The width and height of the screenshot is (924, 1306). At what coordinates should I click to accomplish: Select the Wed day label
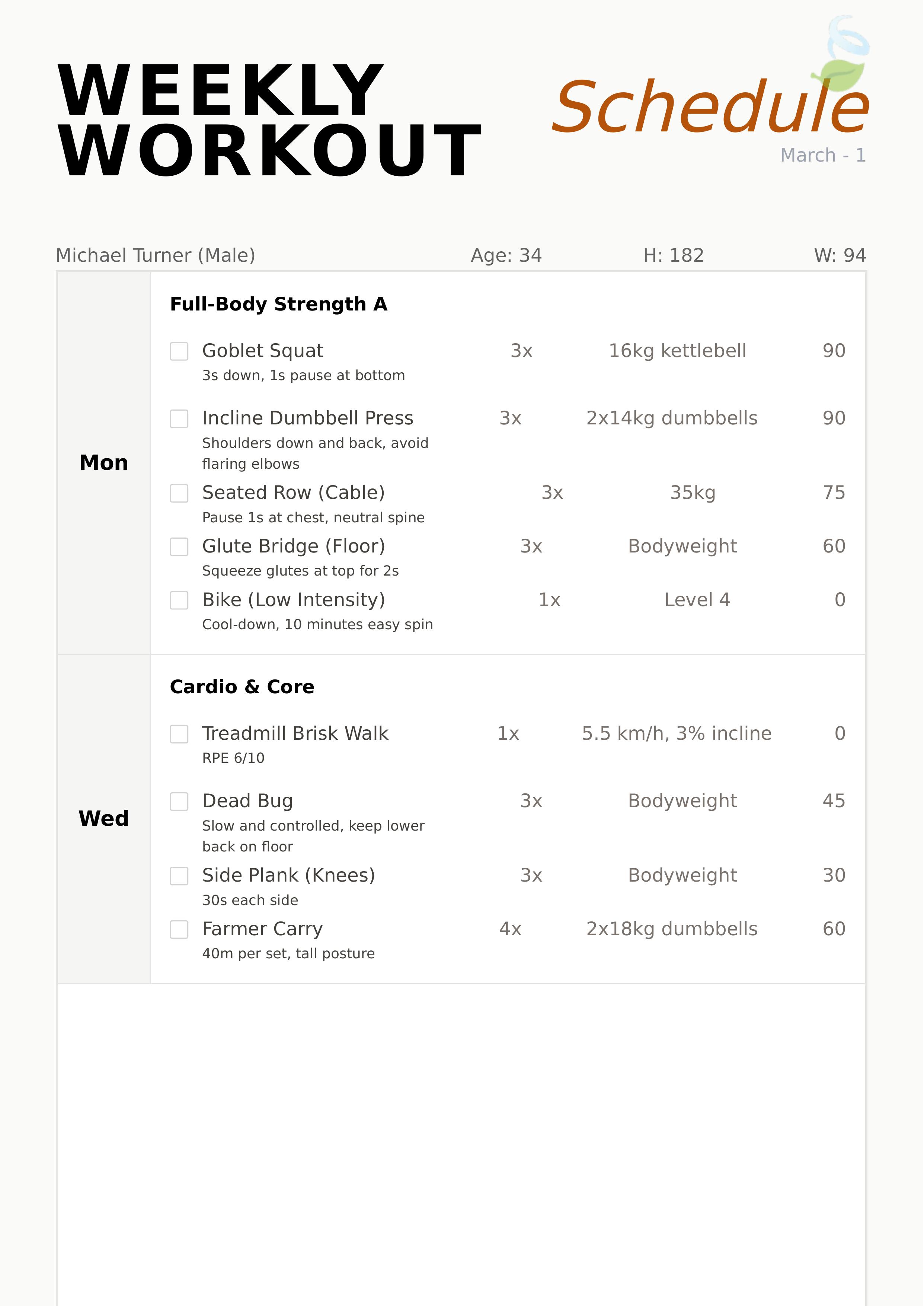click(103, 818)
